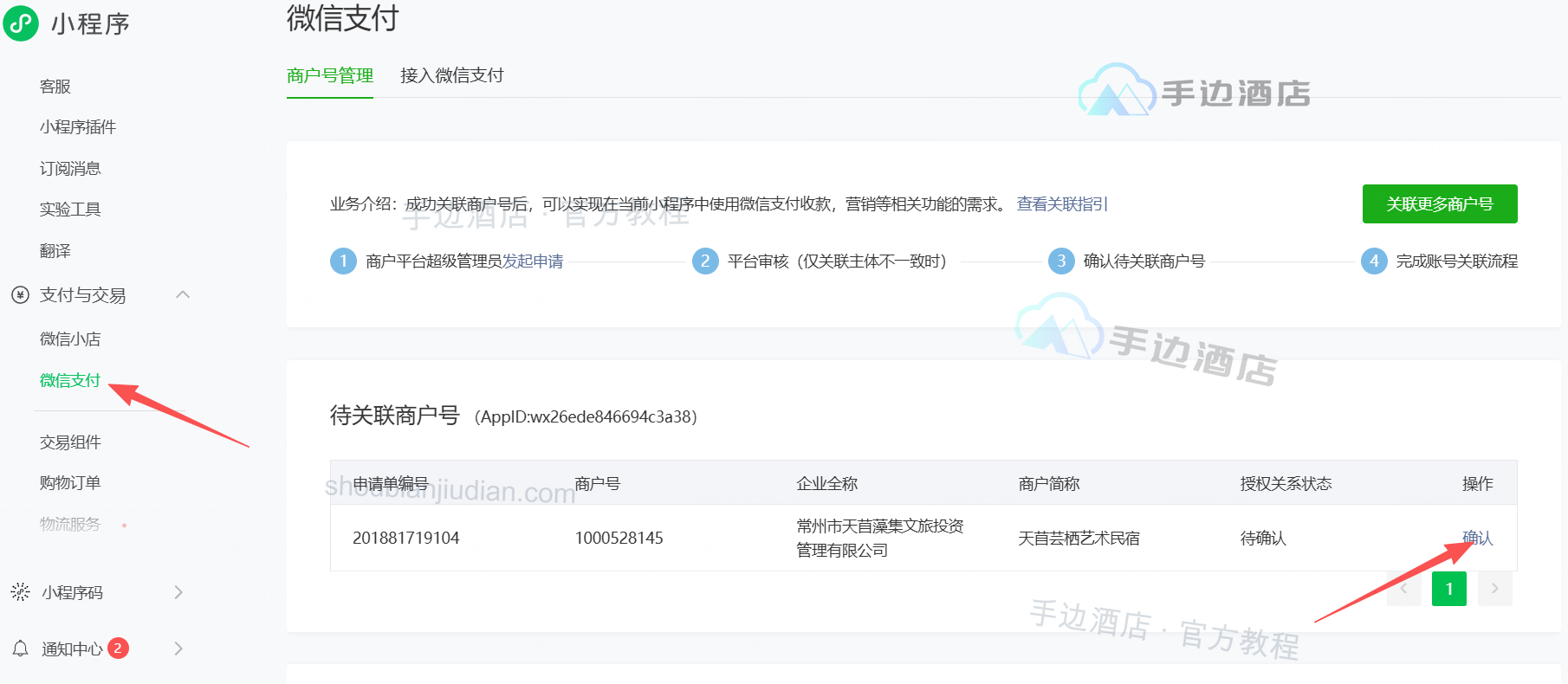
Task: Open 微信小店 in the sidebar
Action: [x=70, y=339]
